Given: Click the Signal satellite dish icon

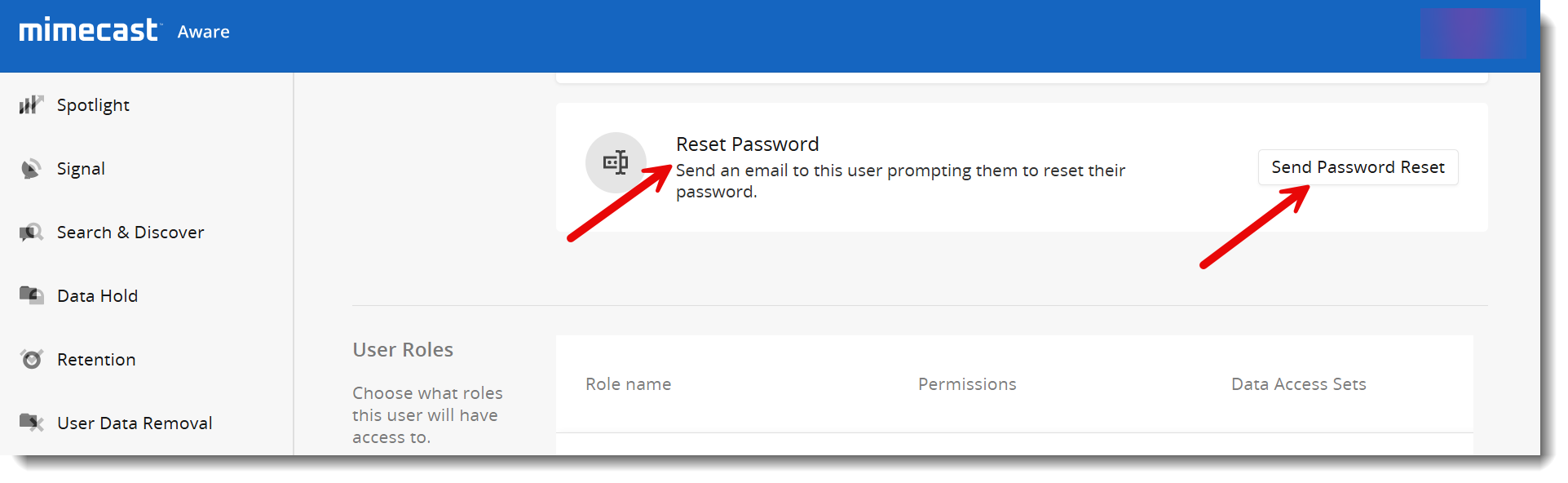Looking at the screenshot, I should pyautogui.click(x=31, y=169).
